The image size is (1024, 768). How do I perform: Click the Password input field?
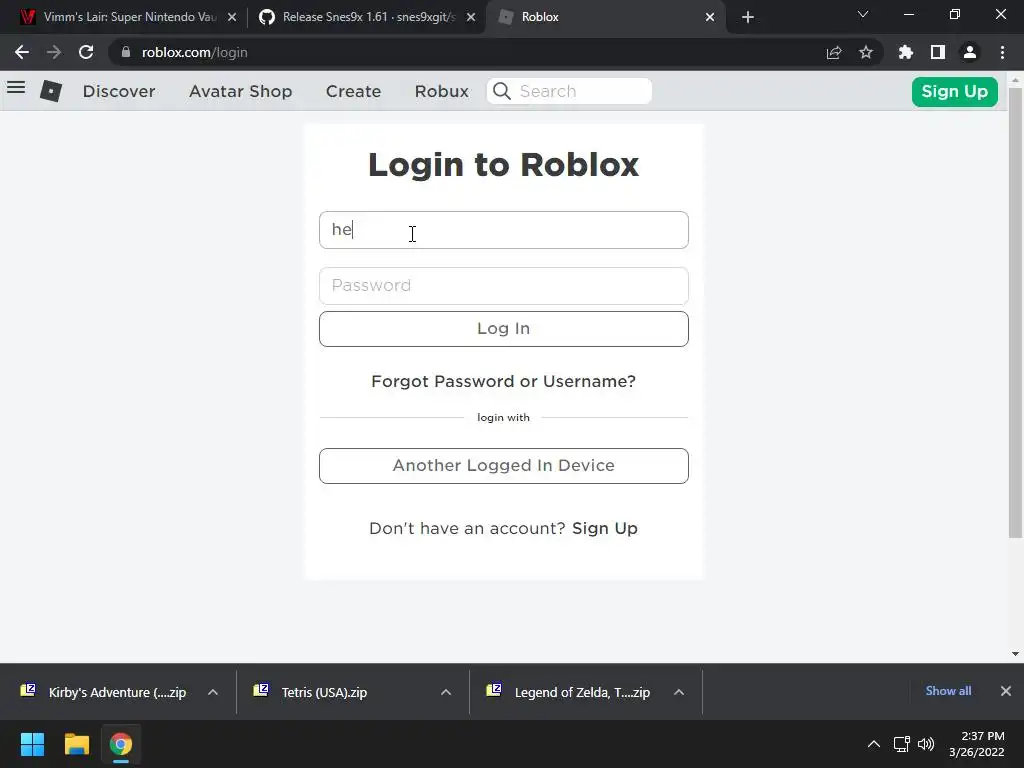504,285
